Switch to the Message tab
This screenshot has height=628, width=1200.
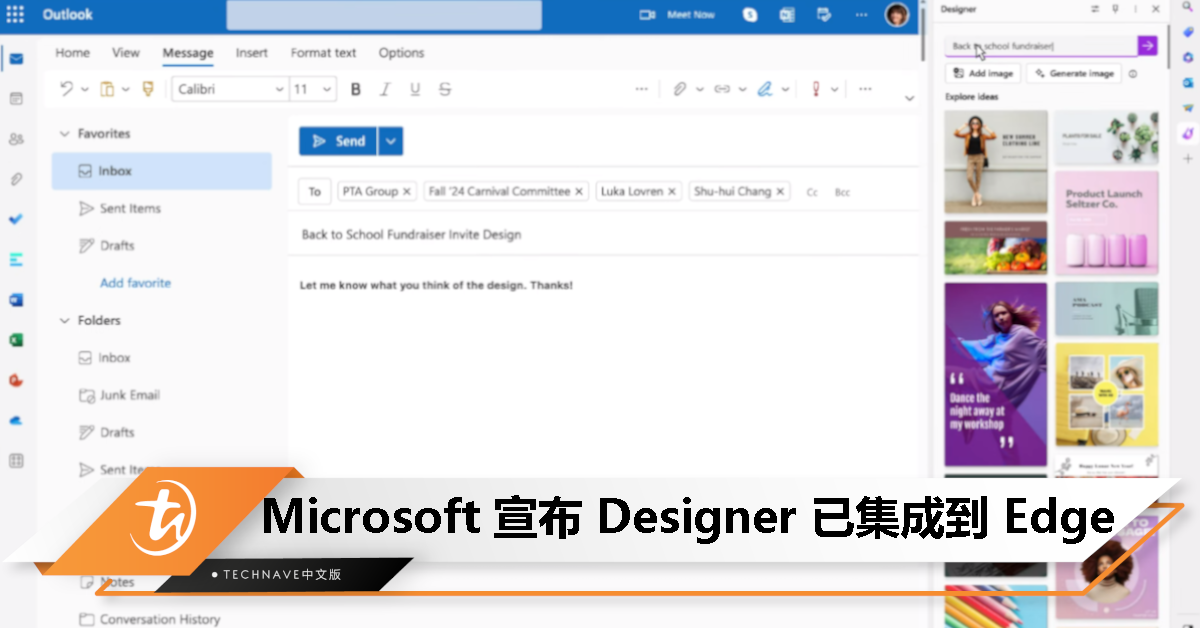[x=188, y=53]
